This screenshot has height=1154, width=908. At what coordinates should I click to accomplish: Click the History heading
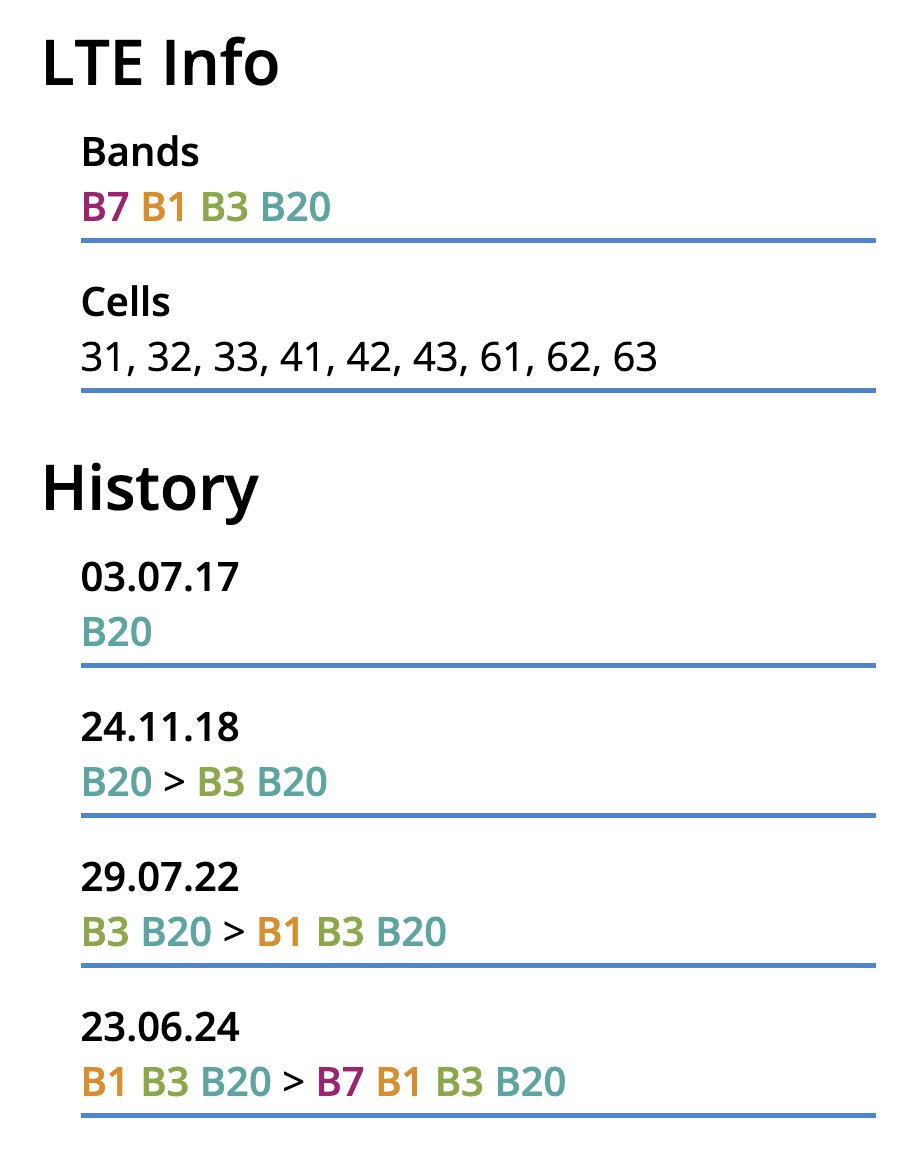point(150,488)
